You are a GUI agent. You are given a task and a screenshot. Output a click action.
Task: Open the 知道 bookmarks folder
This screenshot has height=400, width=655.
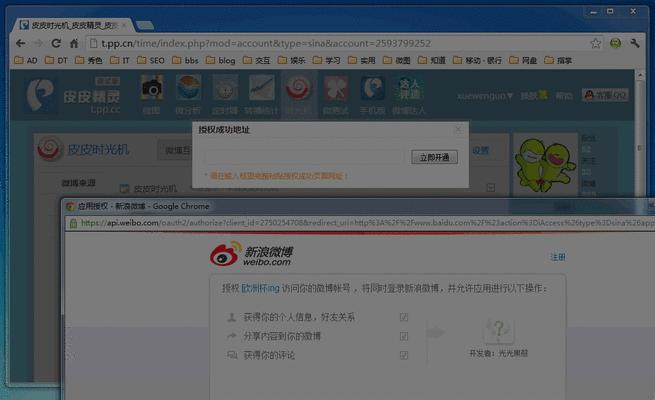click(432, 61)
